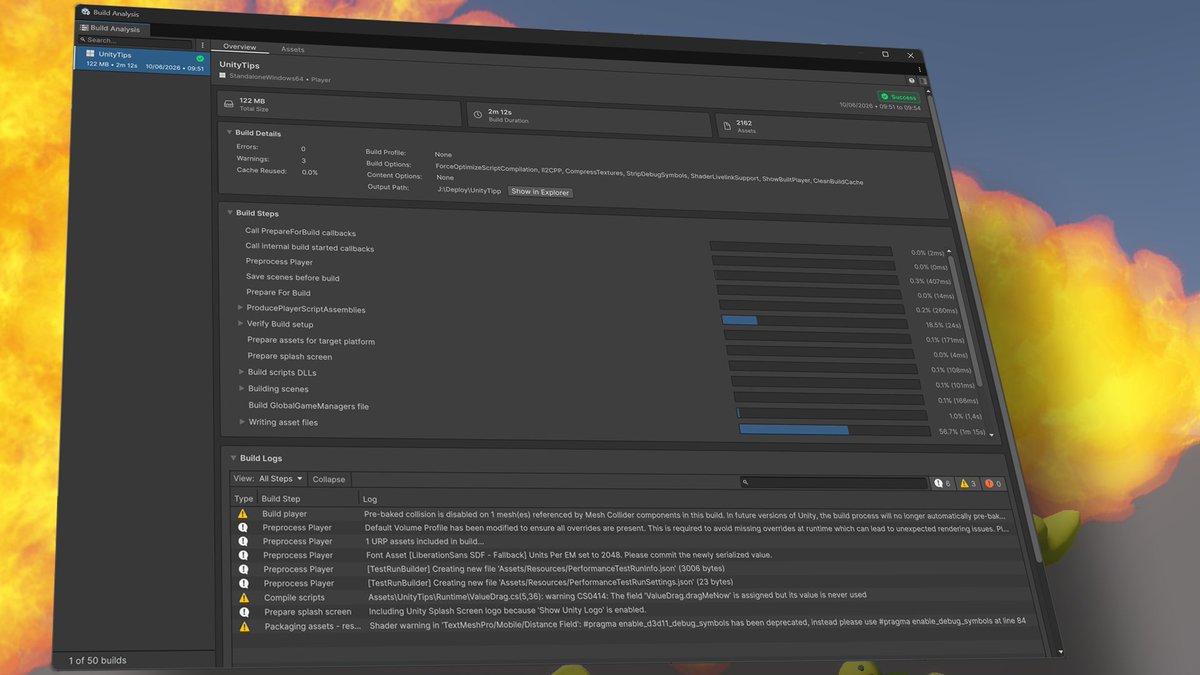The image size is (1200, 675).
Task: Click the Success status badge
Action: point(899,97)
